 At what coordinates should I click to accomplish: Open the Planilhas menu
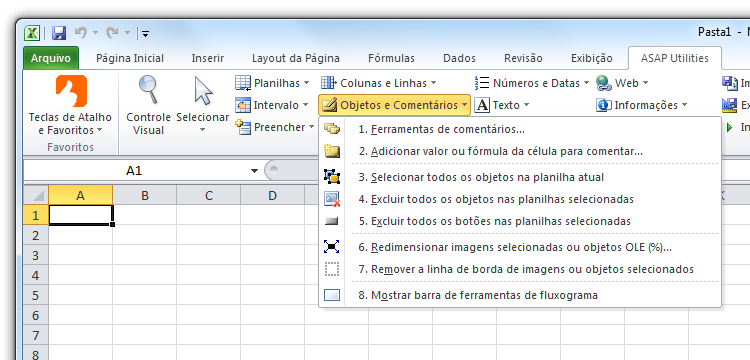[273, 83]
